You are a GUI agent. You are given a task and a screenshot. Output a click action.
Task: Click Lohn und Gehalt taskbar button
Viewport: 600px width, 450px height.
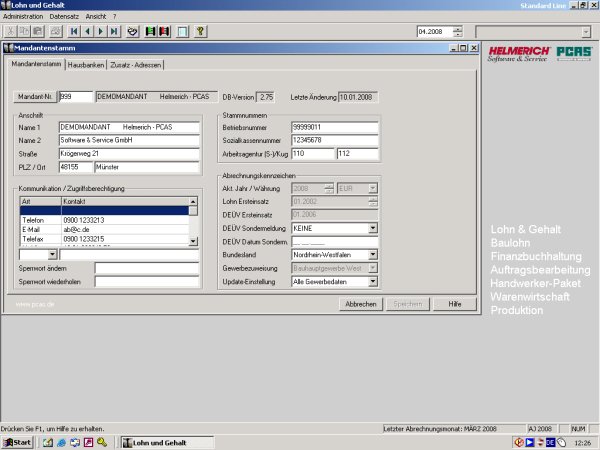click(167, 443)
